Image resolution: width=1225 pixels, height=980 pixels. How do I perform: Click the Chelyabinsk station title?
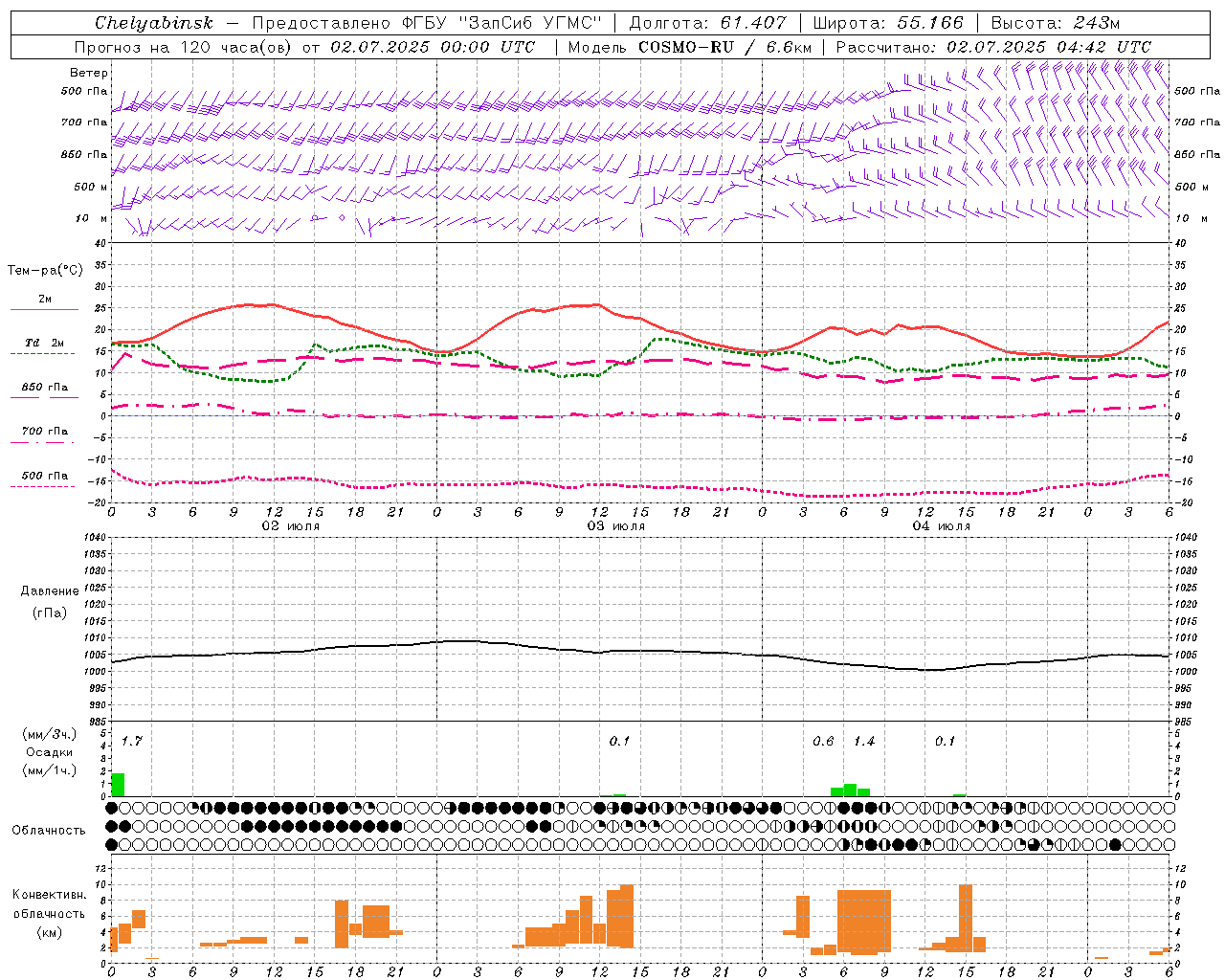[154, 23]
